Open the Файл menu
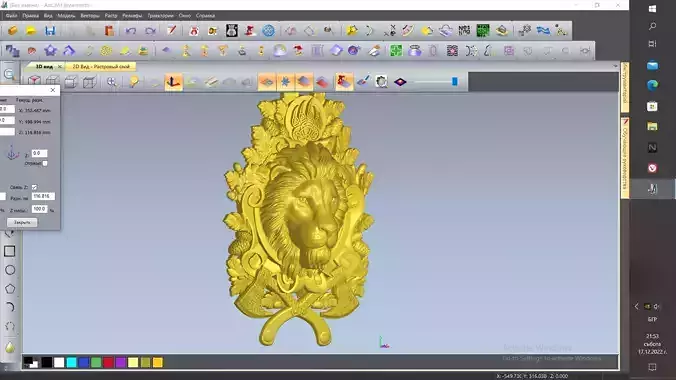 [x=12, y=16]
